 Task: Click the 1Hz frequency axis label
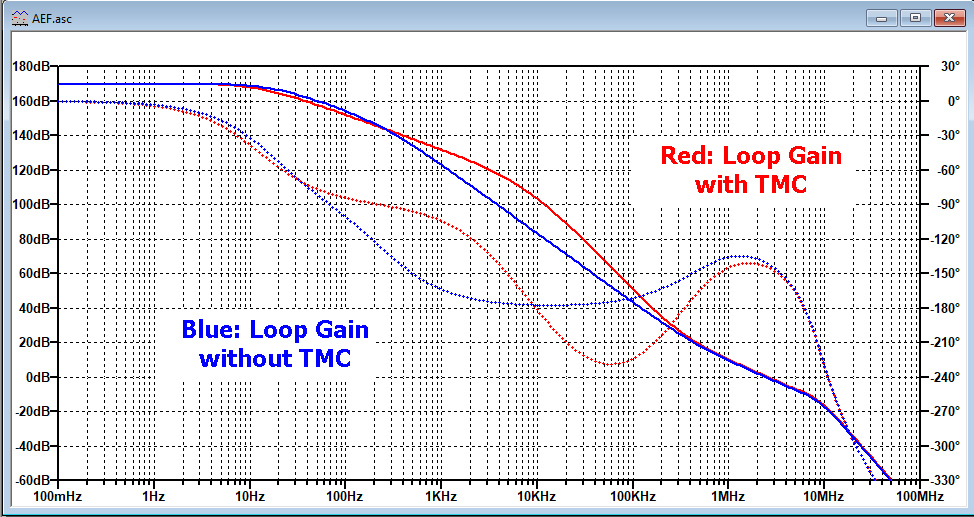click(153, 496)
